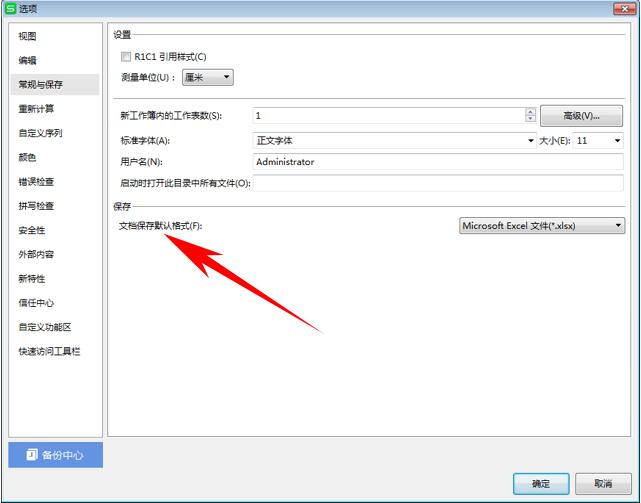Open the font size 大小 dropdown

[598, 141]
